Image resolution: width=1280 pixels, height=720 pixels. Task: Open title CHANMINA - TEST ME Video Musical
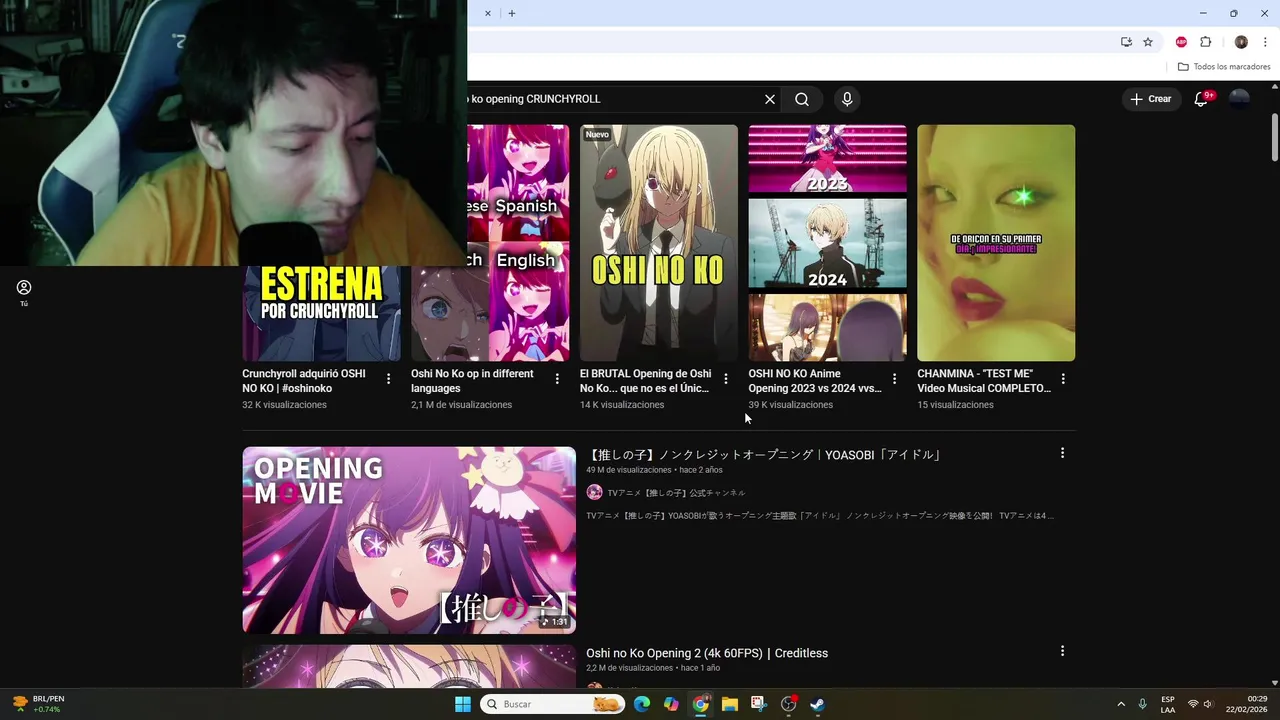pos(984,381)
